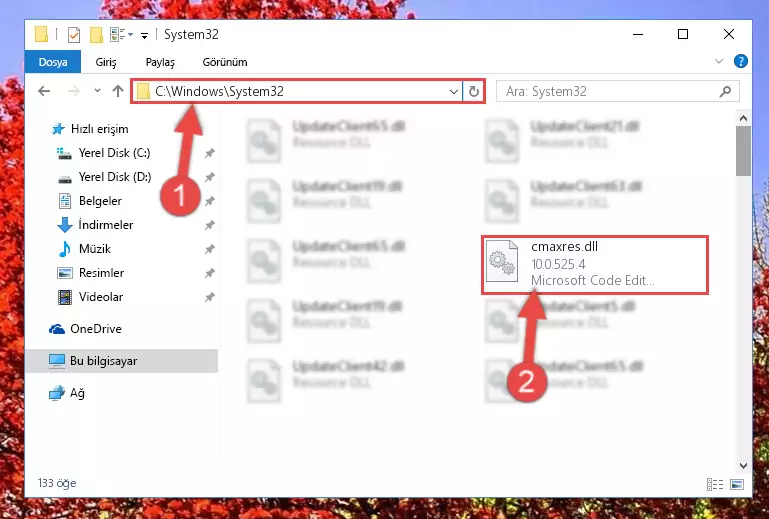Open the Customize Quick Access Toolbar dropdown arrow

(x=144, y=35)
